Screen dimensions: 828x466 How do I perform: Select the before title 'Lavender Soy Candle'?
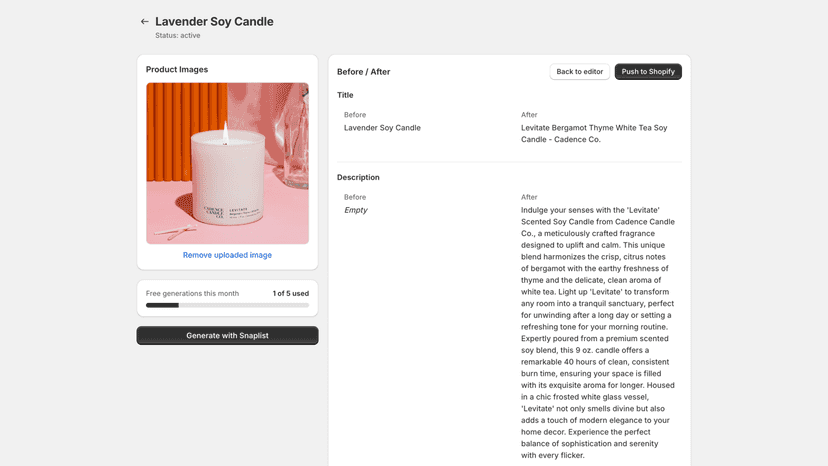tap(382, 128)
